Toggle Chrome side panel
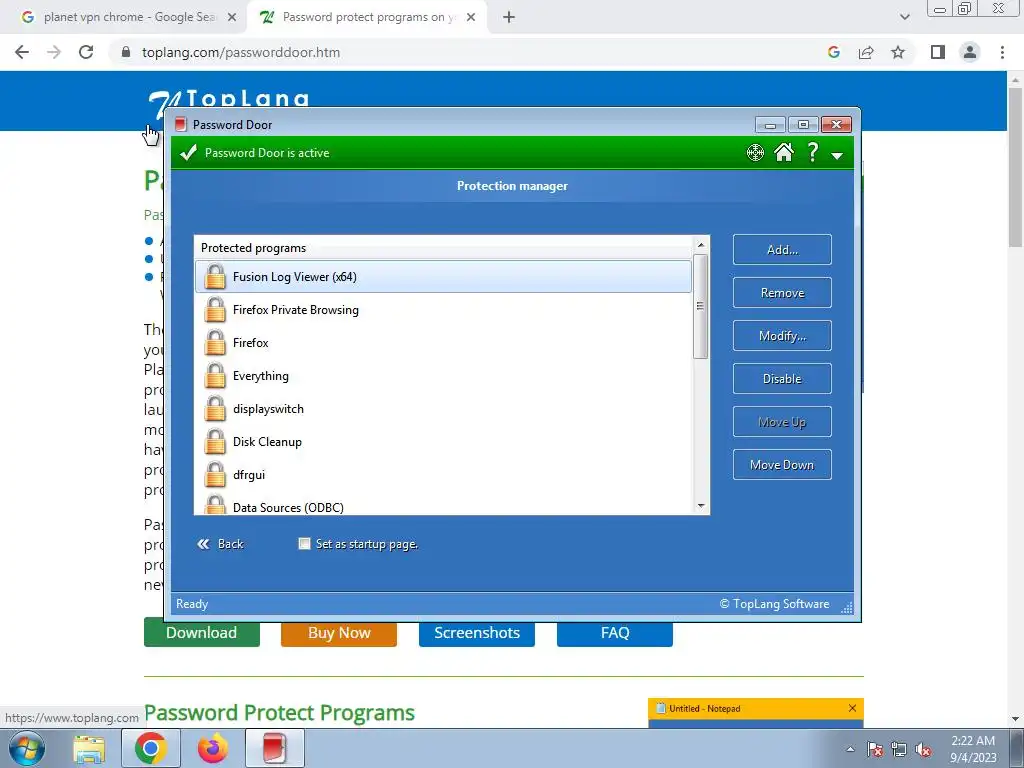Image resolution: width=1024 pixels, height=768 pixels. (x=938, y=52)
